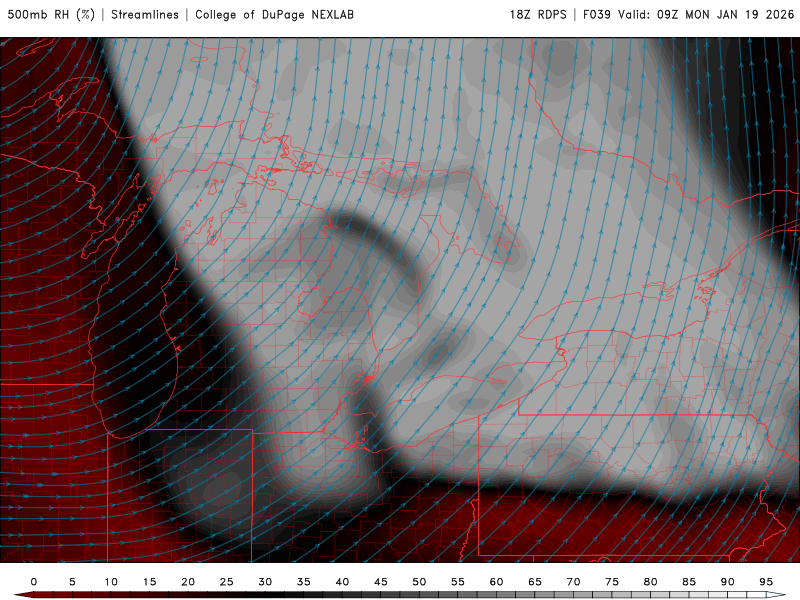The width and height of the screenshot is (800, 600).
Task: Click the "20" color scale label
Action: [188, 582]
